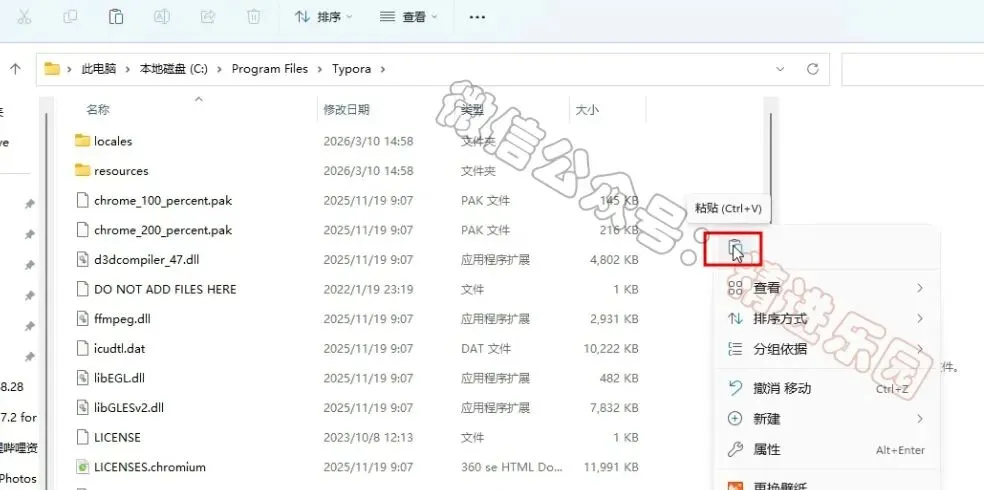Image resolution: width=984 pixels, height=490 pixels.
Task: Open the 排序 sort dropdown
Action: tap(324, 18)
